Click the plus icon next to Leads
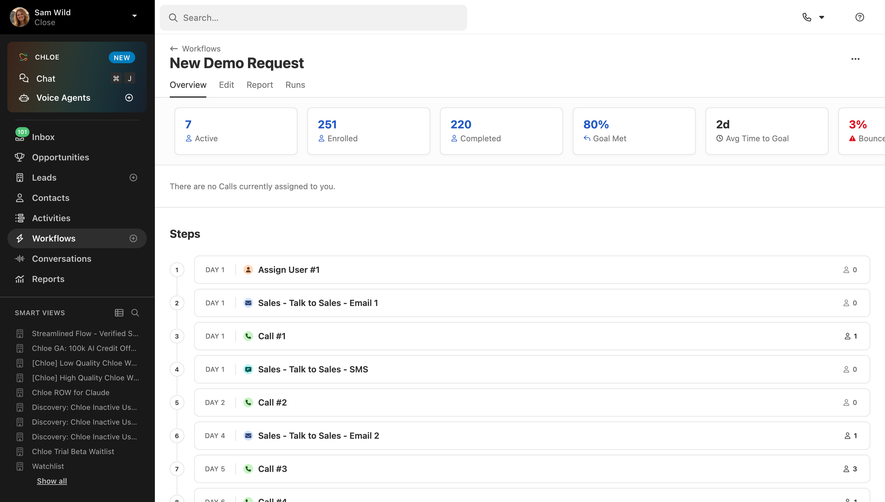The image size is (885, 502). point(133,177)
